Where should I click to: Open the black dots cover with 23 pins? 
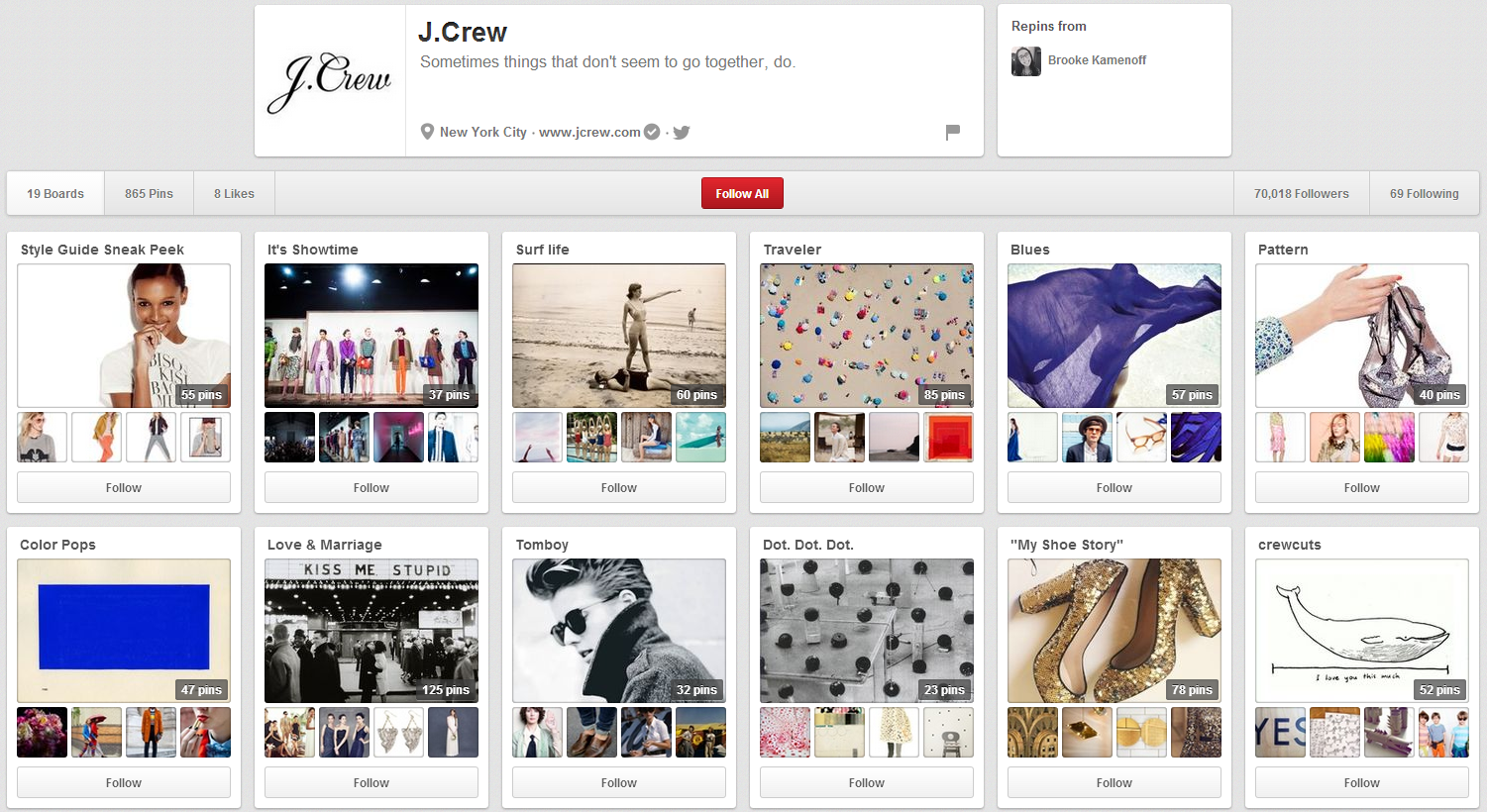[x=867, y=631]
